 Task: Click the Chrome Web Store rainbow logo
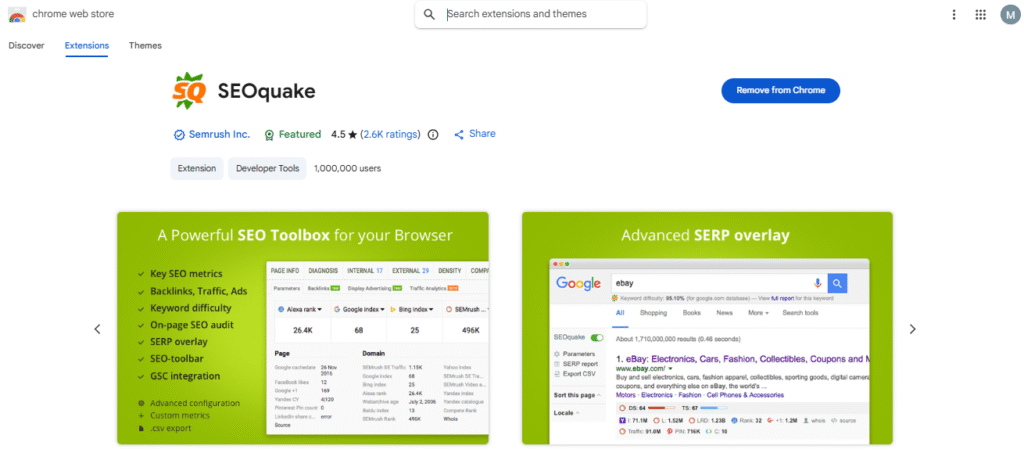click(17, 15)
